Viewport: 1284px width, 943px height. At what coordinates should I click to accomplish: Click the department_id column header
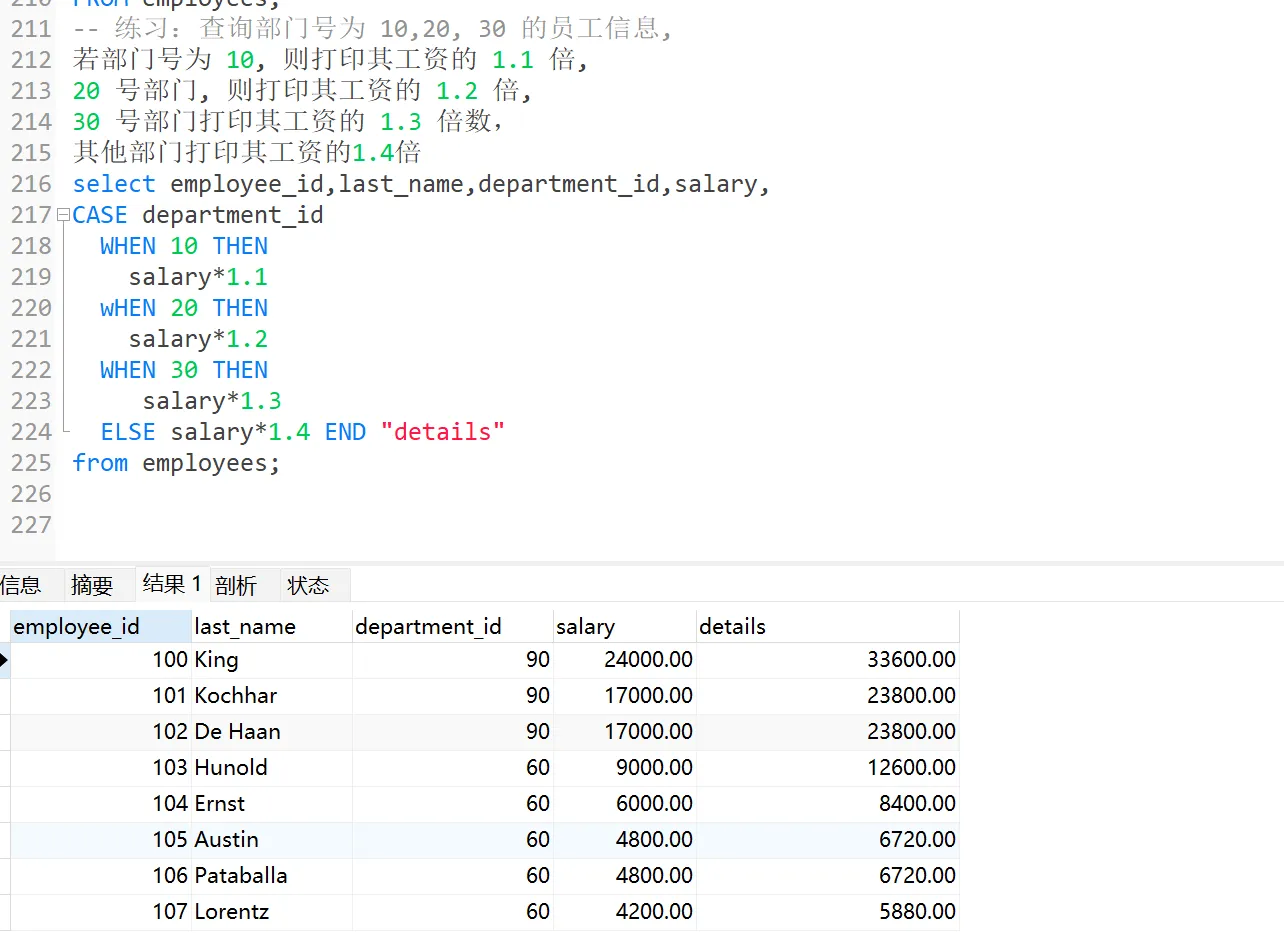(x=453, y=627)
